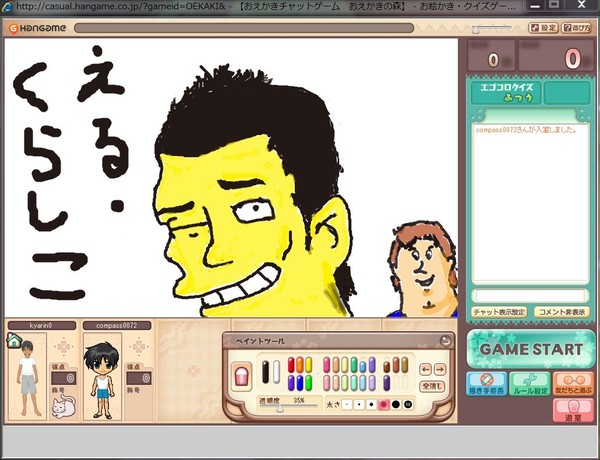600x460 pixels.
Task: Adjust the 透明度 transparency slider handle
Action: (x=280, y=409)
